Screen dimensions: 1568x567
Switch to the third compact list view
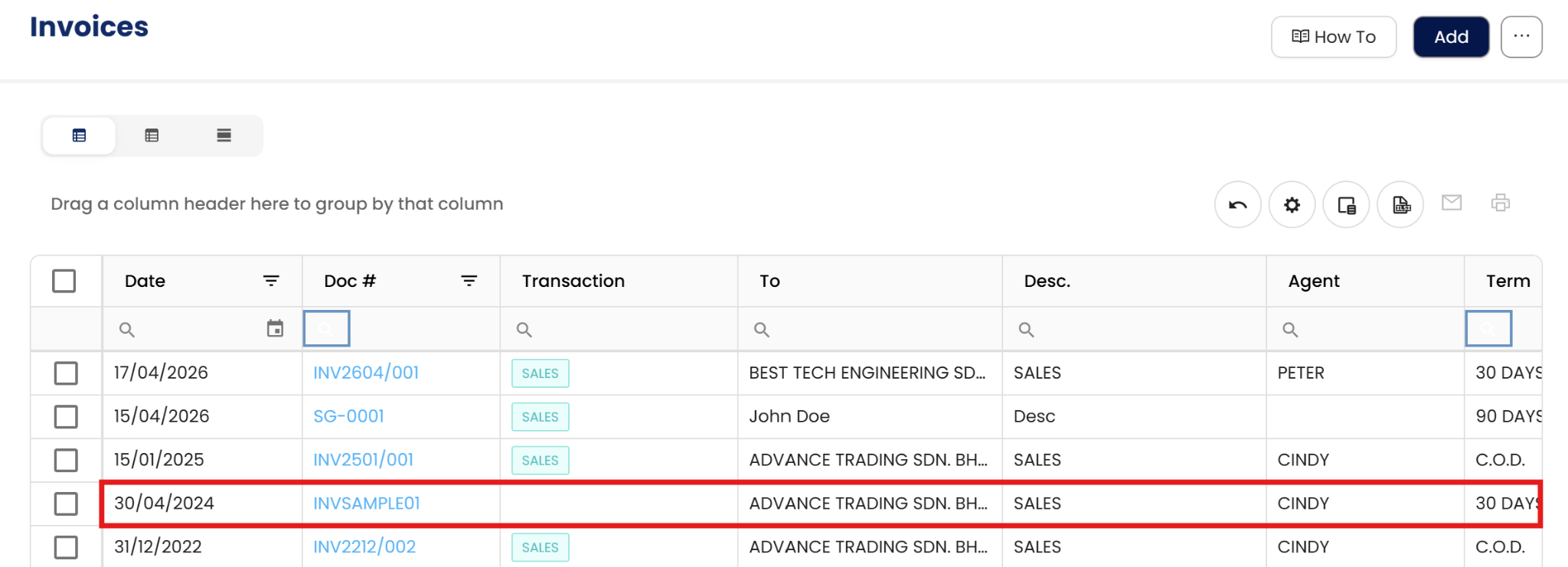224,135
